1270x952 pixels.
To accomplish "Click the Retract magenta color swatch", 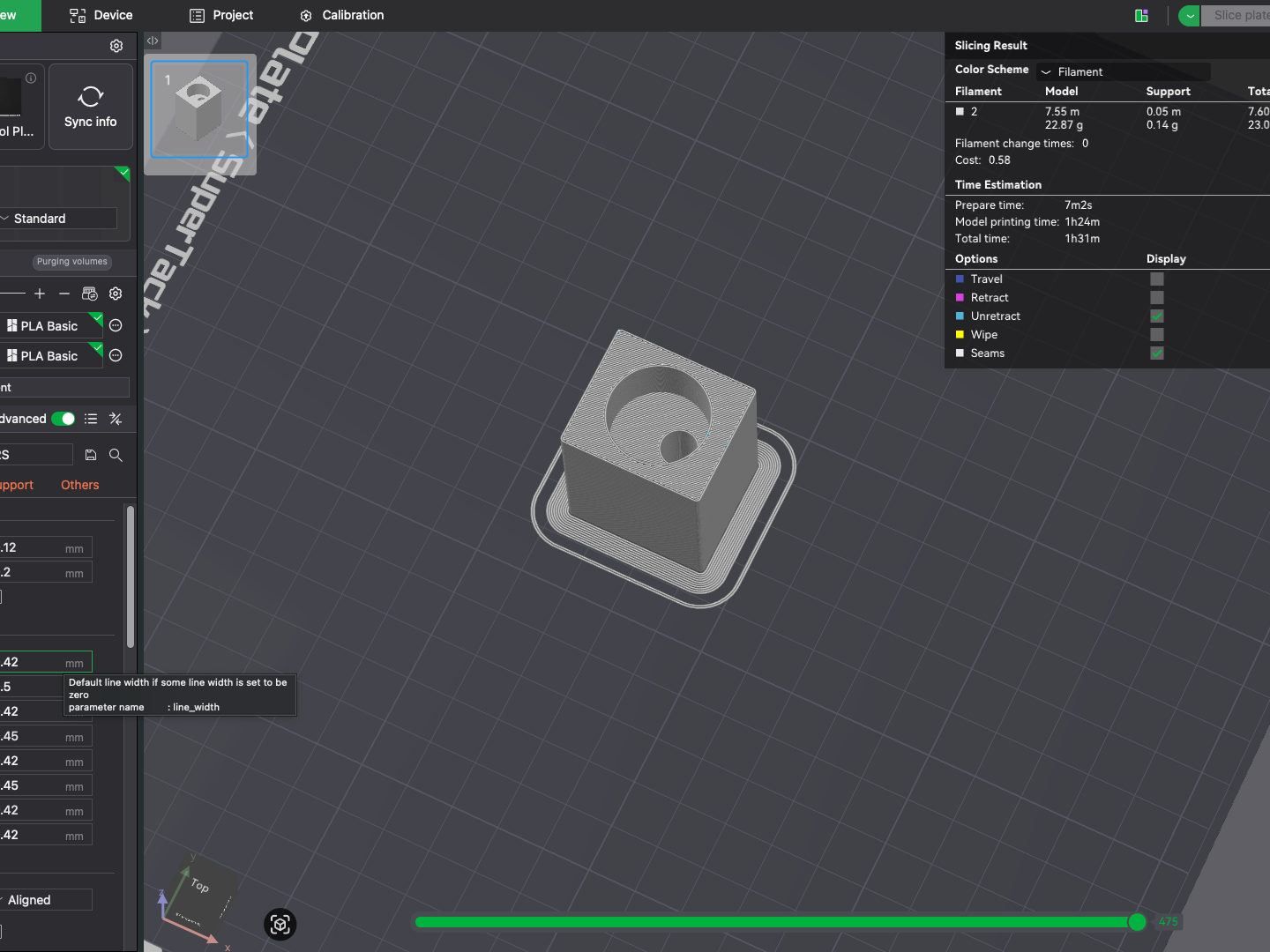I will [x=960, y=297].
